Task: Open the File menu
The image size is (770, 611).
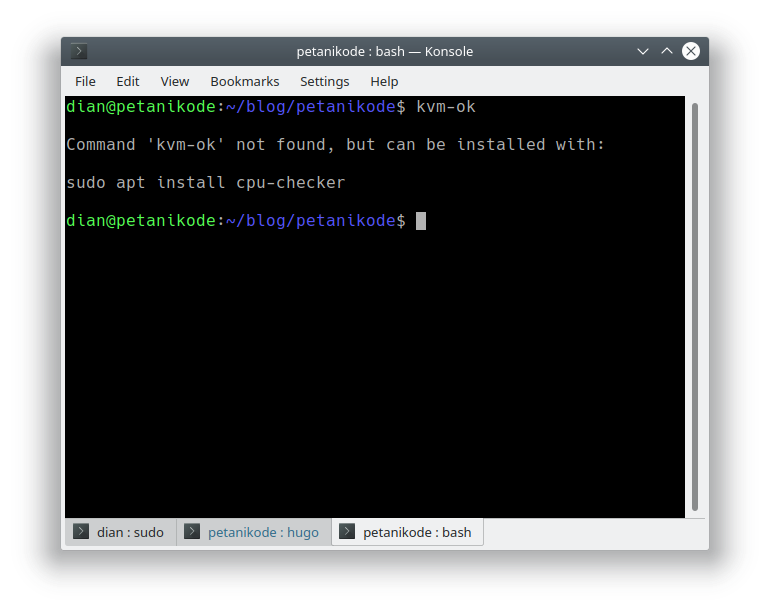Action: 85,81
